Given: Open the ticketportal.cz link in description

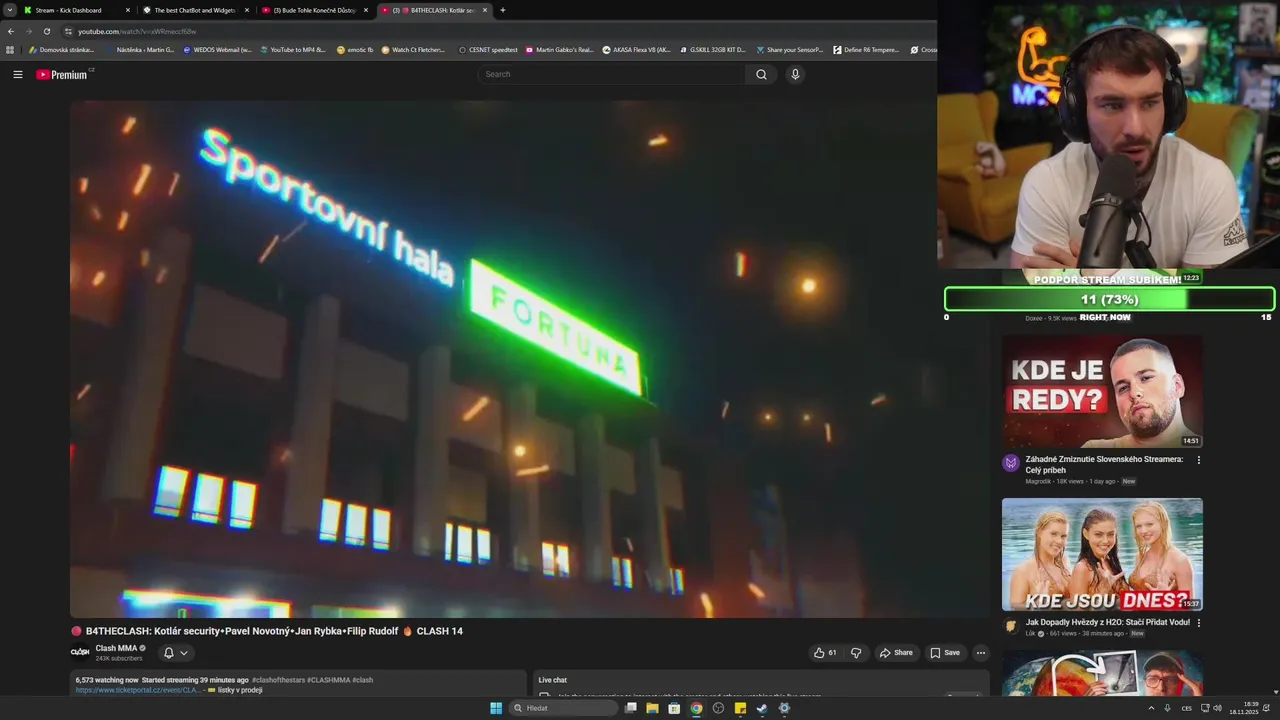Looking at the screenshot, I should [139, 690].
